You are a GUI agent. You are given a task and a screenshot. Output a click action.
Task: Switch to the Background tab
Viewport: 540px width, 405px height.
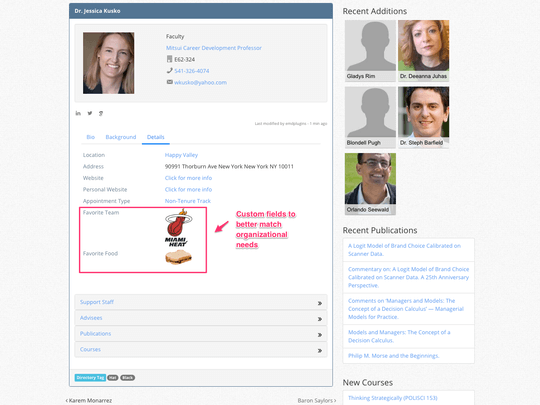(x=121, y=137)
